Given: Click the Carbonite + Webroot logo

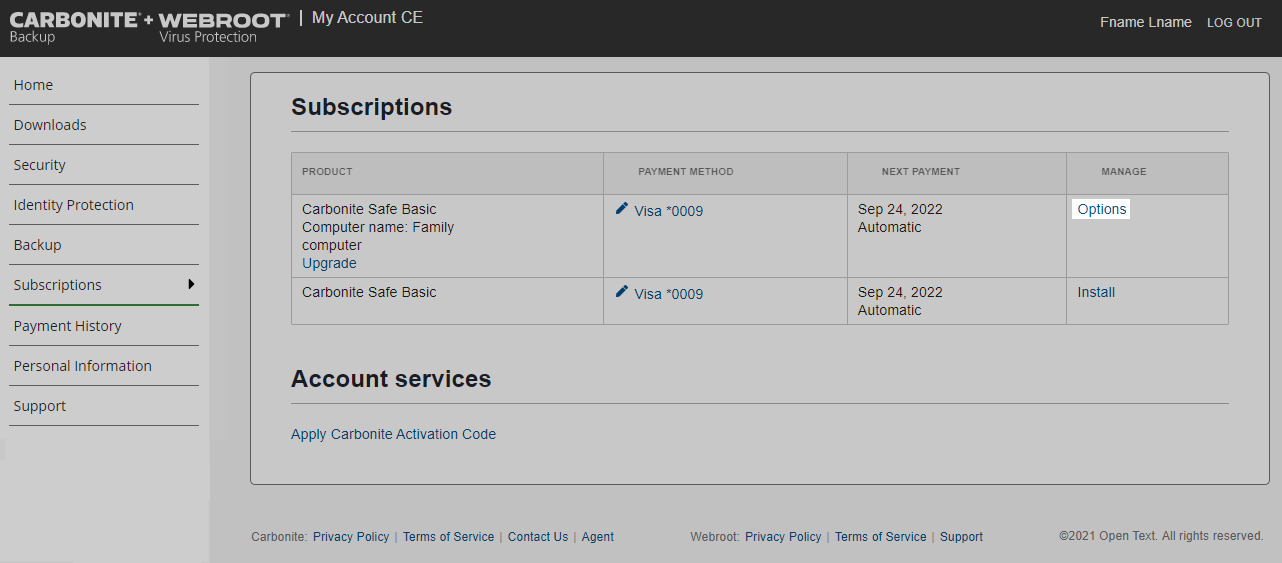Looking at the screenshot, I should [x=149, y=27].
